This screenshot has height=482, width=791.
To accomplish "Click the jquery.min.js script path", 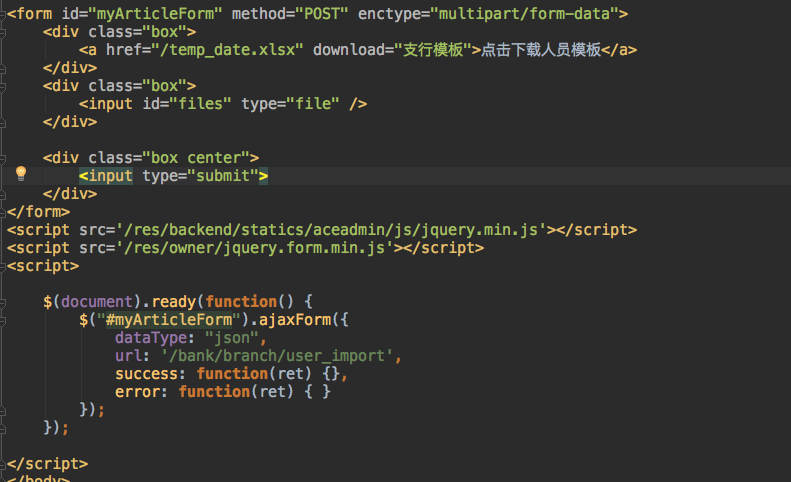I will (x=331, y=230).
